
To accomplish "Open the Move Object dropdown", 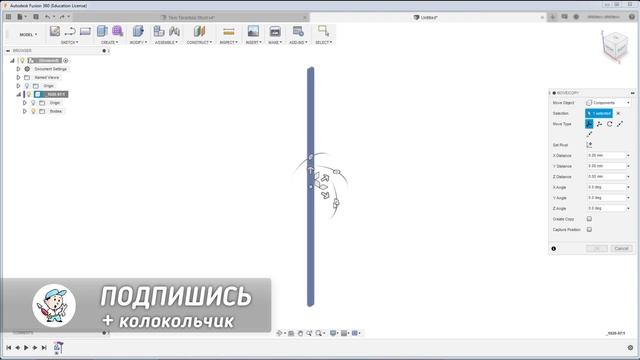I will click(609, 103).
